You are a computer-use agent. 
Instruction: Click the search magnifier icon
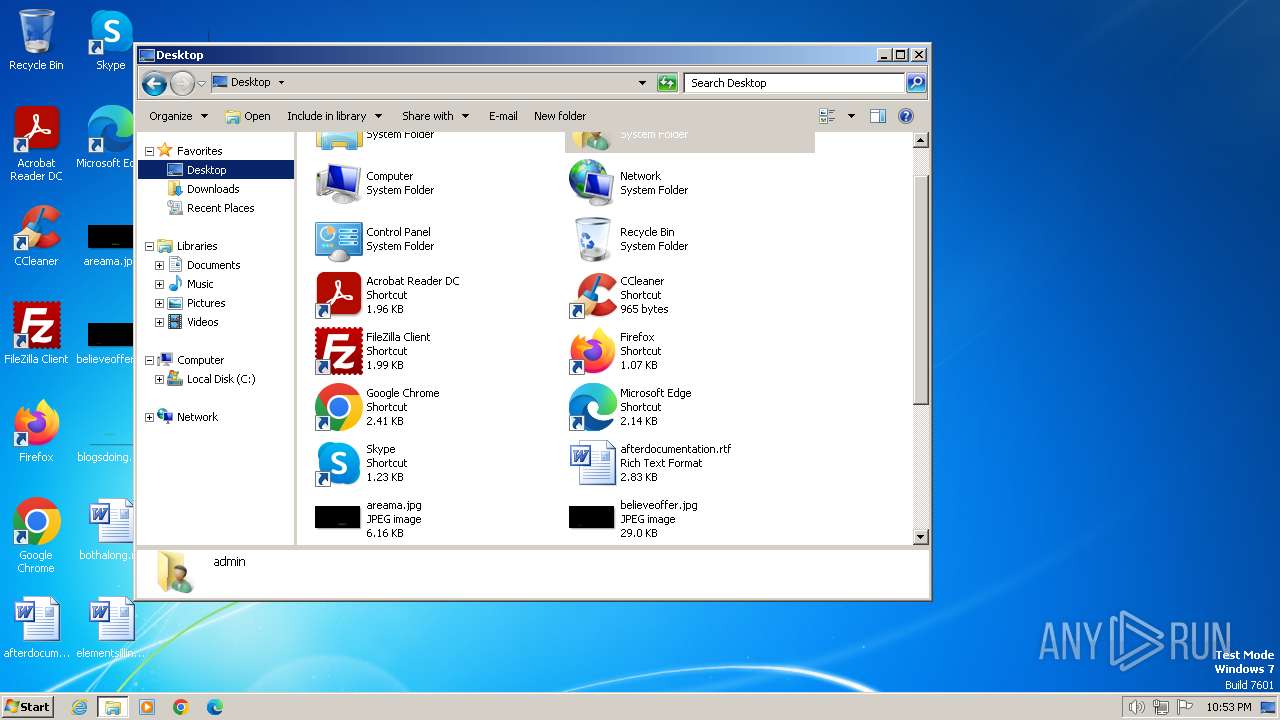pos(915,83)
